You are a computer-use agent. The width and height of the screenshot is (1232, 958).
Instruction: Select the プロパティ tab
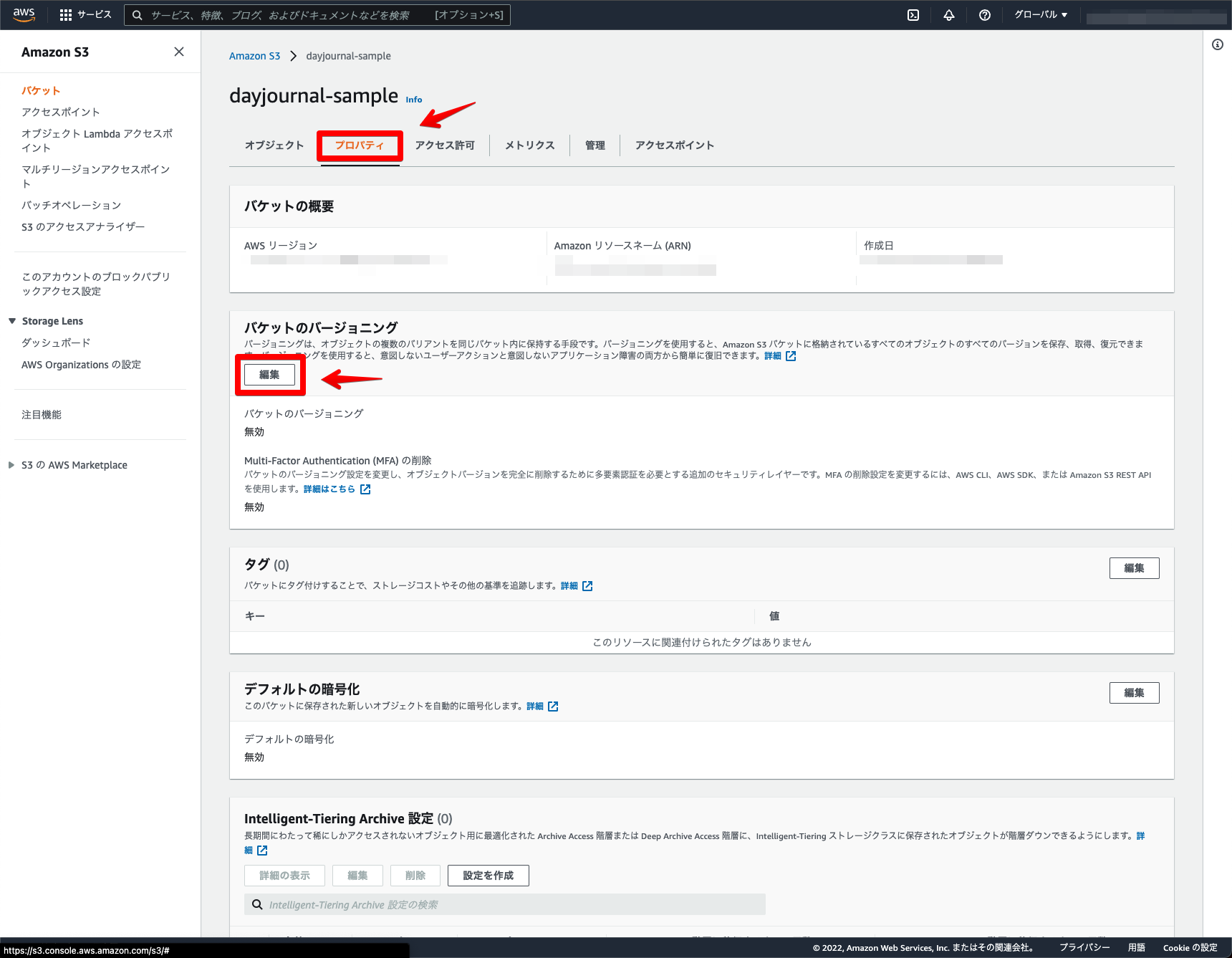click(360, 145)
